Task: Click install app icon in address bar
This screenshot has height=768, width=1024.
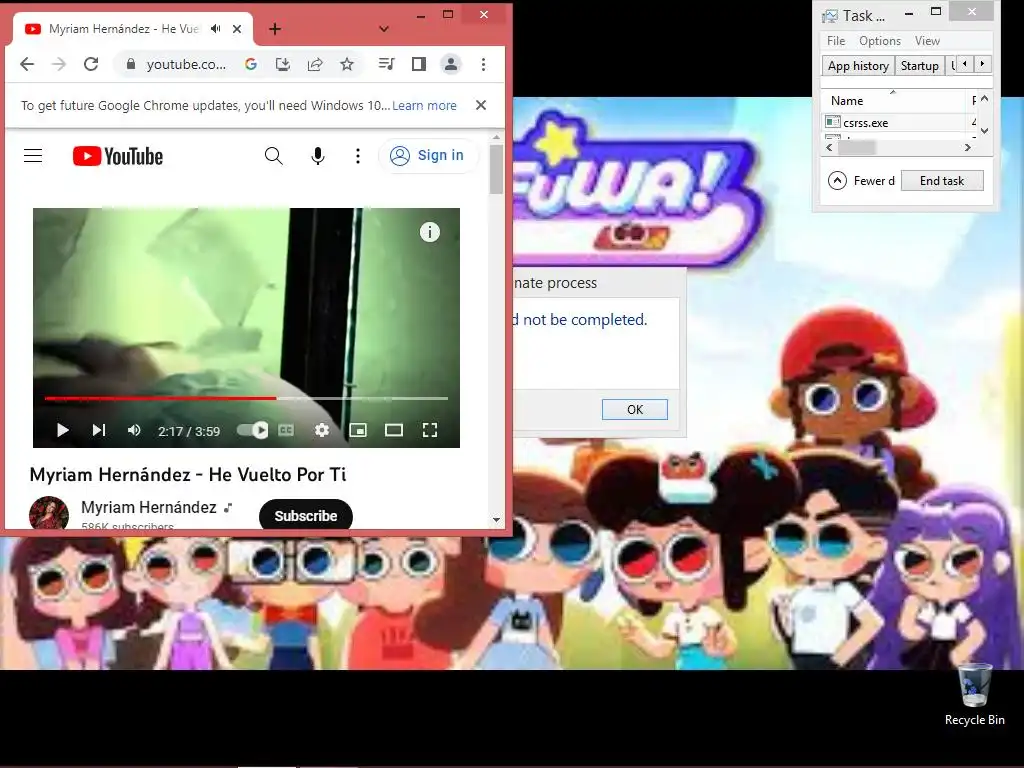Action: [x=283, y=64]
